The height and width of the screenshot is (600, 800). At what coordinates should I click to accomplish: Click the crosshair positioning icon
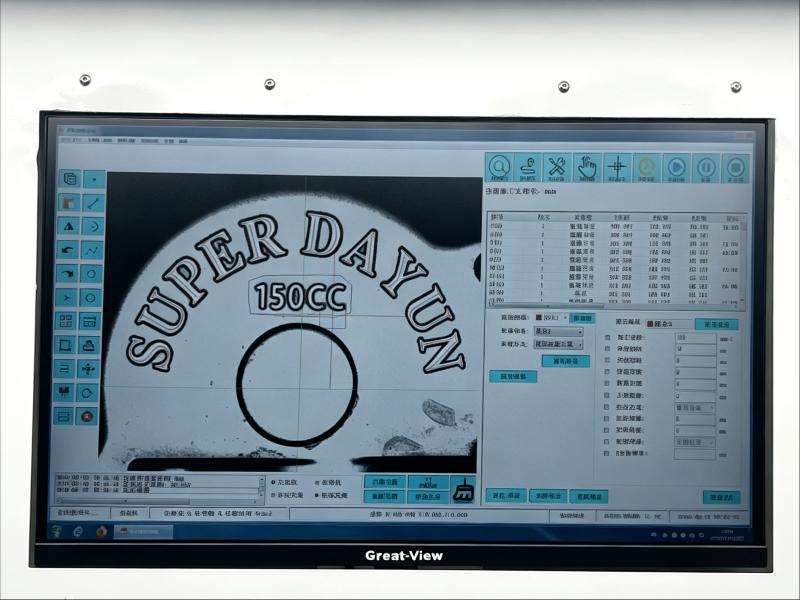617,167
